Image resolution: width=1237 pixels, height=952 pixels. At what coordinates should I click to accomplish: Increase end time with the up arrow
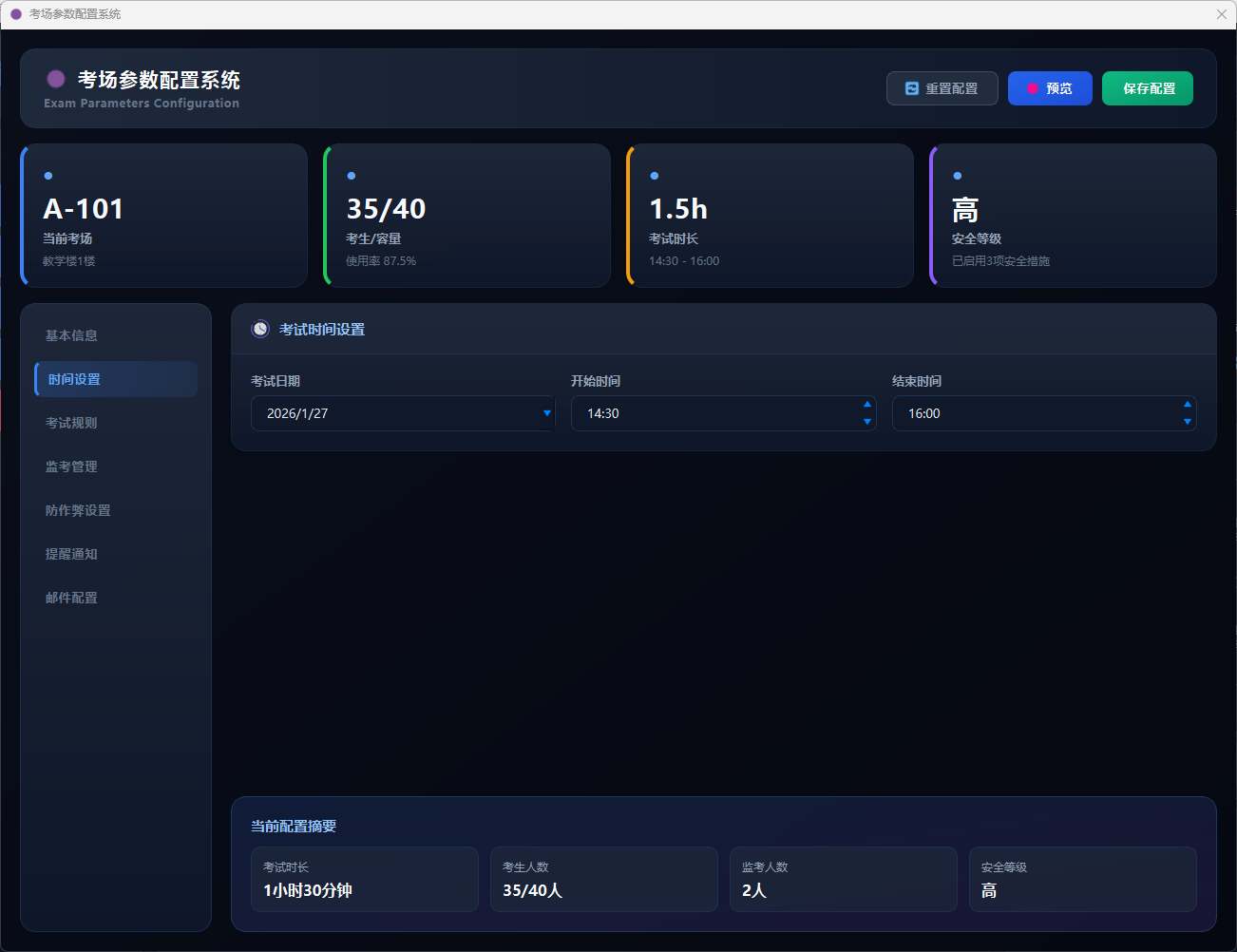[x=1187, y=405]
